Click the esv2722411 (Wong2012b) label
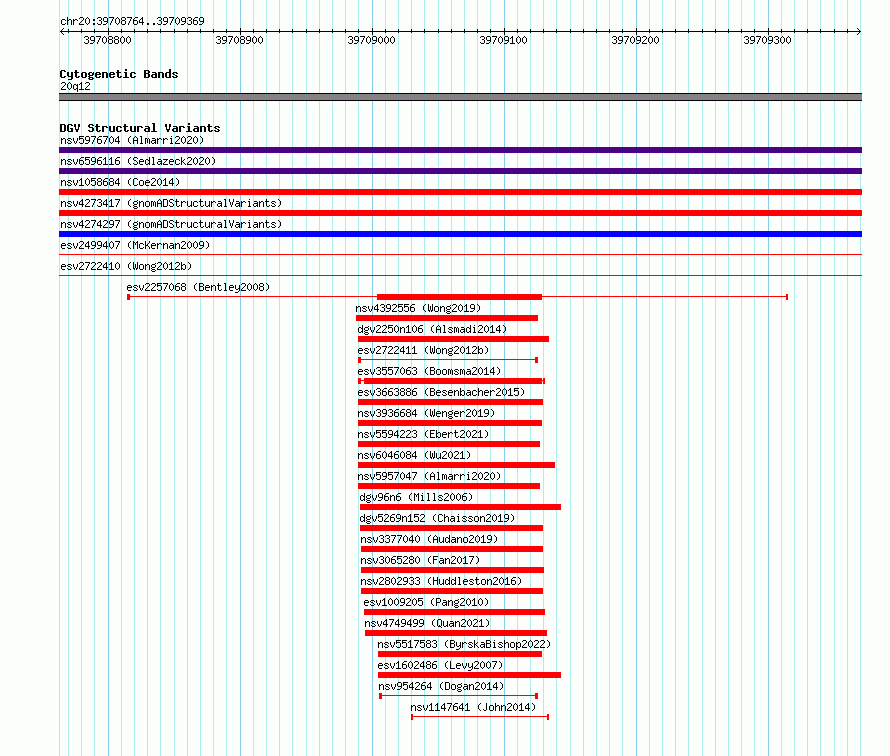This screenshot has height=756, width=890. coord(423,350)
